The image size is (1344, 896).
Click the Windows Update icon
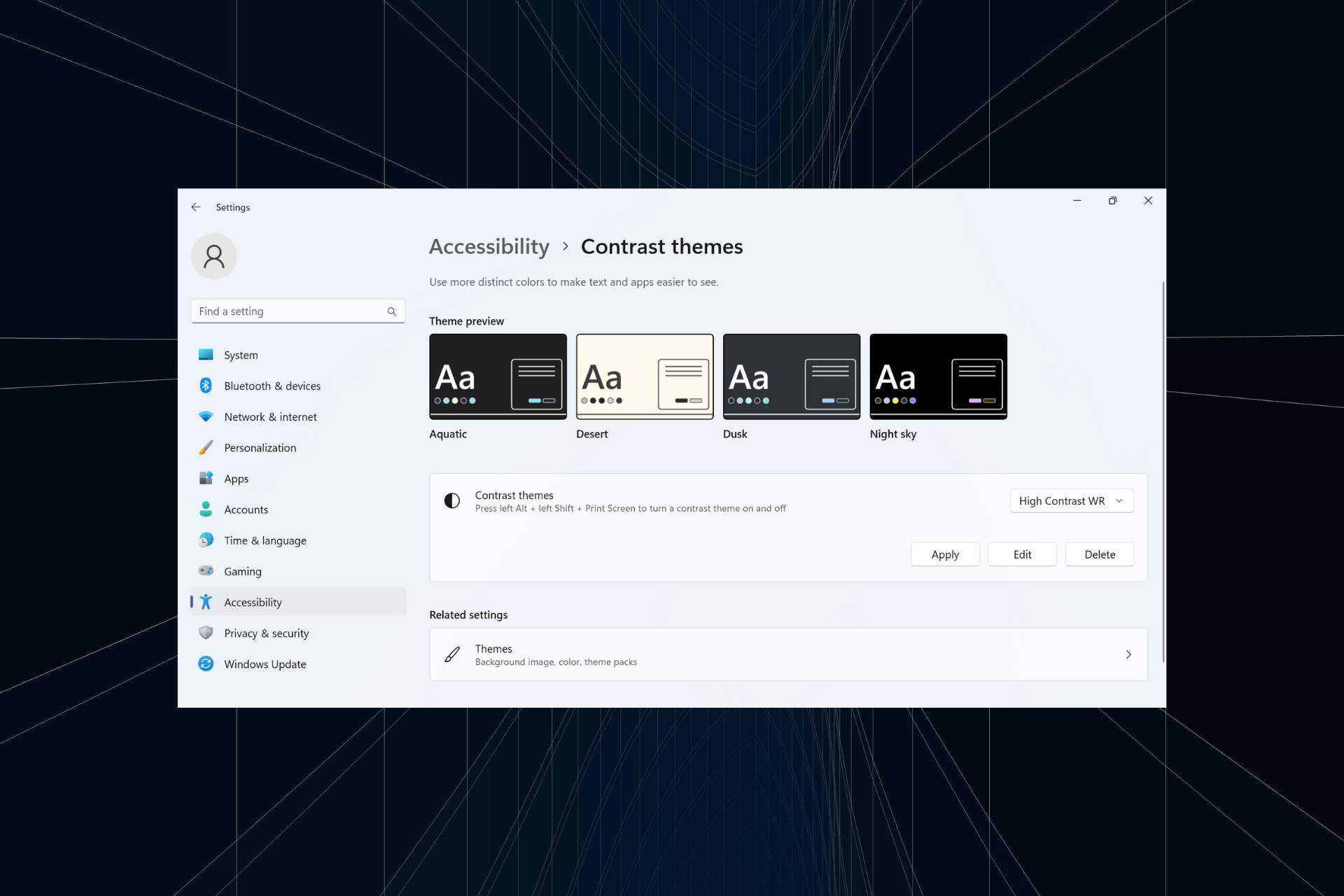(206, 664)
